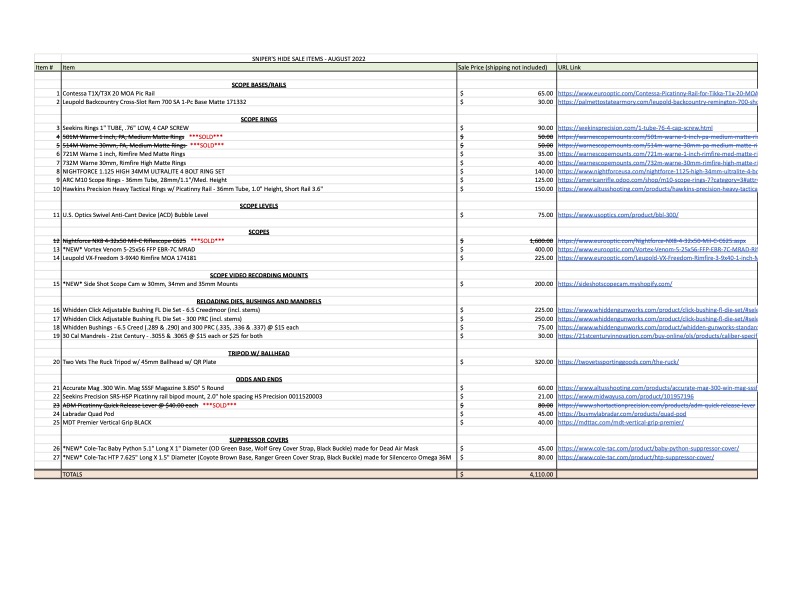The width and height of the screenshot is (792, 612).
Task: Select the 4,110.00 total price cell
Action: click(507, 475)
